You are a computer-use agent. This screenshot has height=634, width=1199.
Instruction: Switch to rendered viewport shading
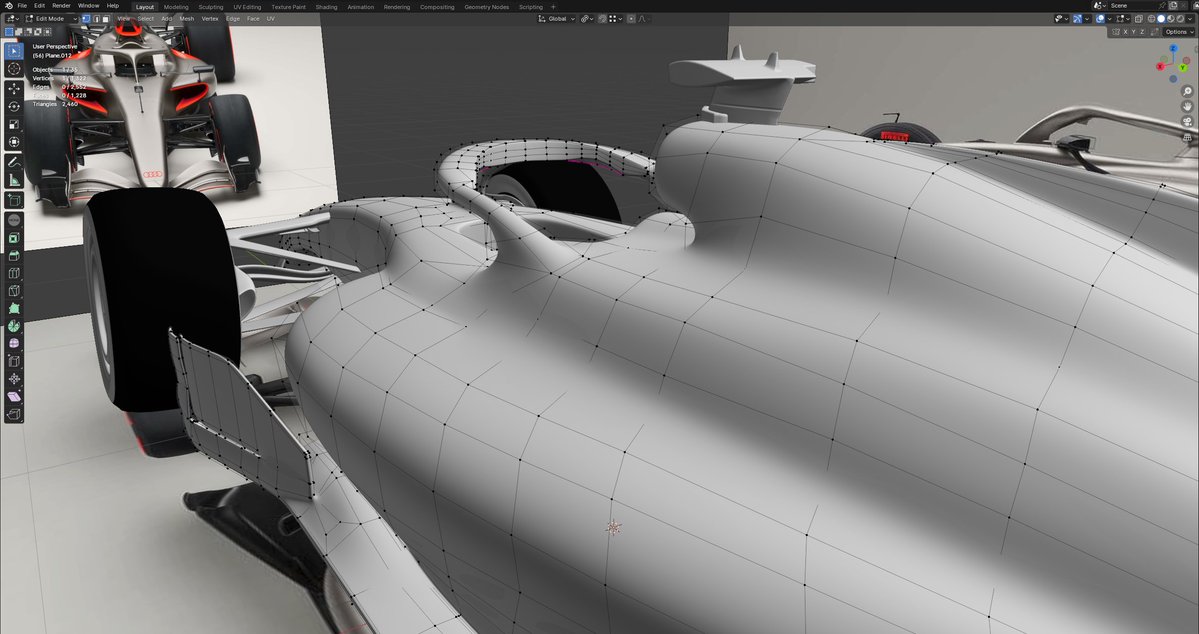point(1181,18)
